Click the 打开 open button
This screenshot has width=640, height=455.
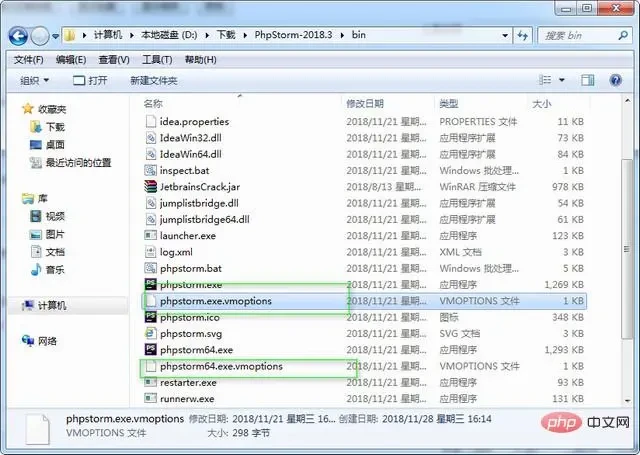90,80
